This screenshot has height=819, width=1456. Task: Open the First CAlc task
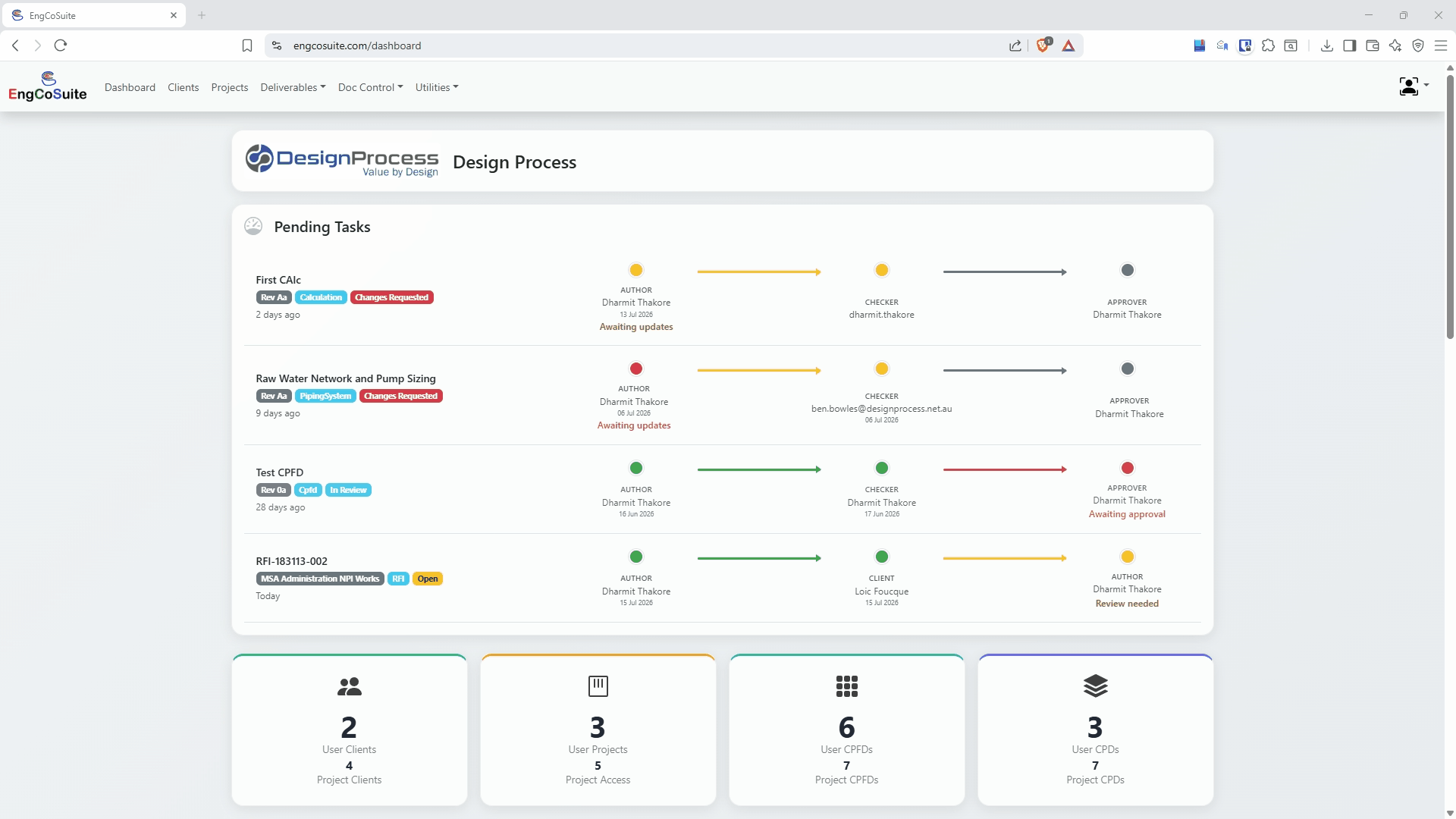pyautogui.click(x=278, y=280)
